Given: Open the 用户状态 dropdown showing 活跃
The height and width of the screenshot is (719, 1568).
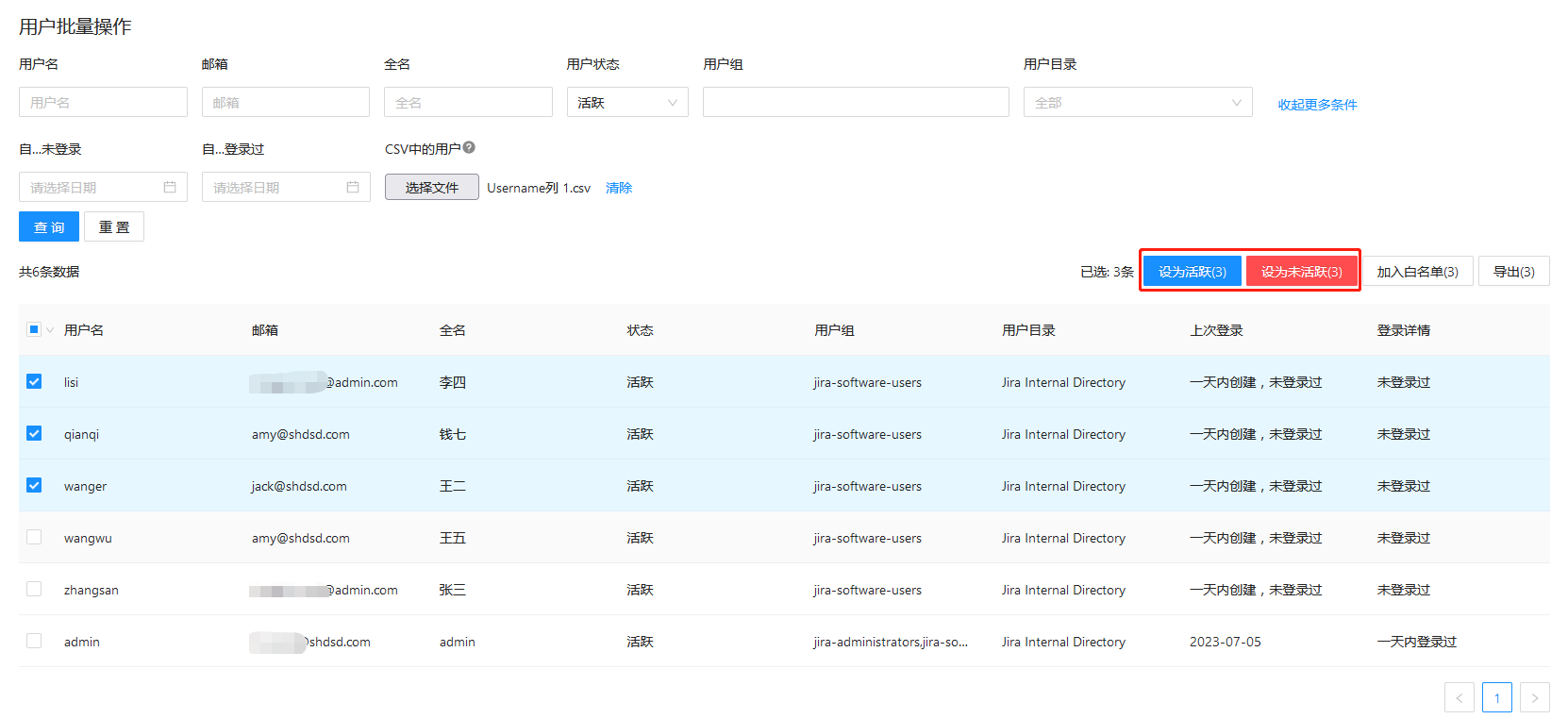Looking at the screenshot, I should [626, 102].
